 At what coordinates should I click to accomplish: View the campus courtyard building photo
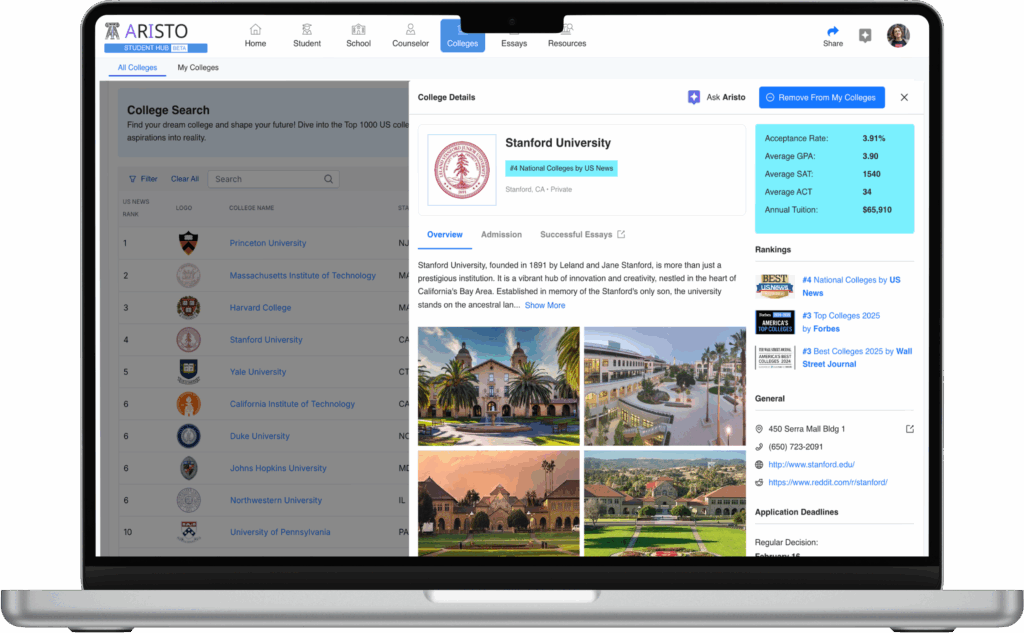665,386
